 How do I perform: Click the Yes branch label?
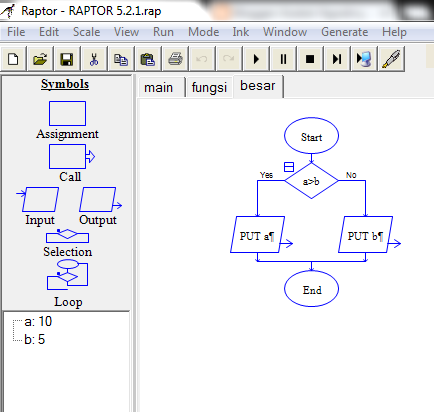tap(266, 175)
